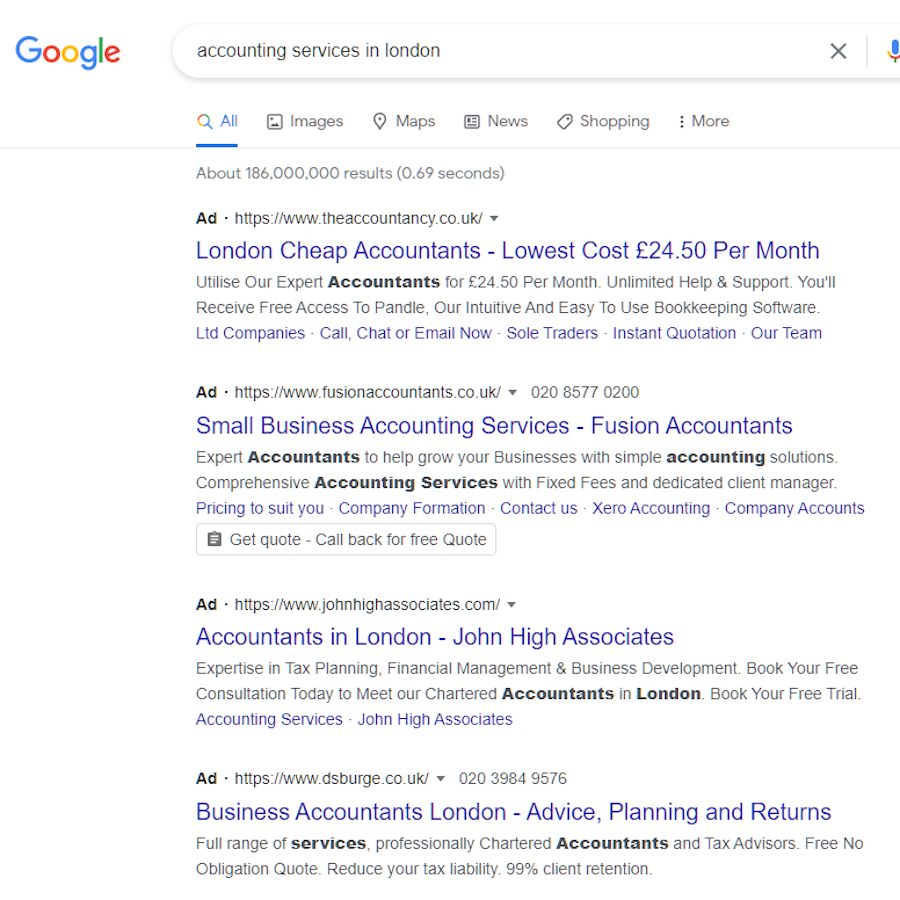Expand fusionaccountants.co.uk ad dropdown arrow

point(513,392)
